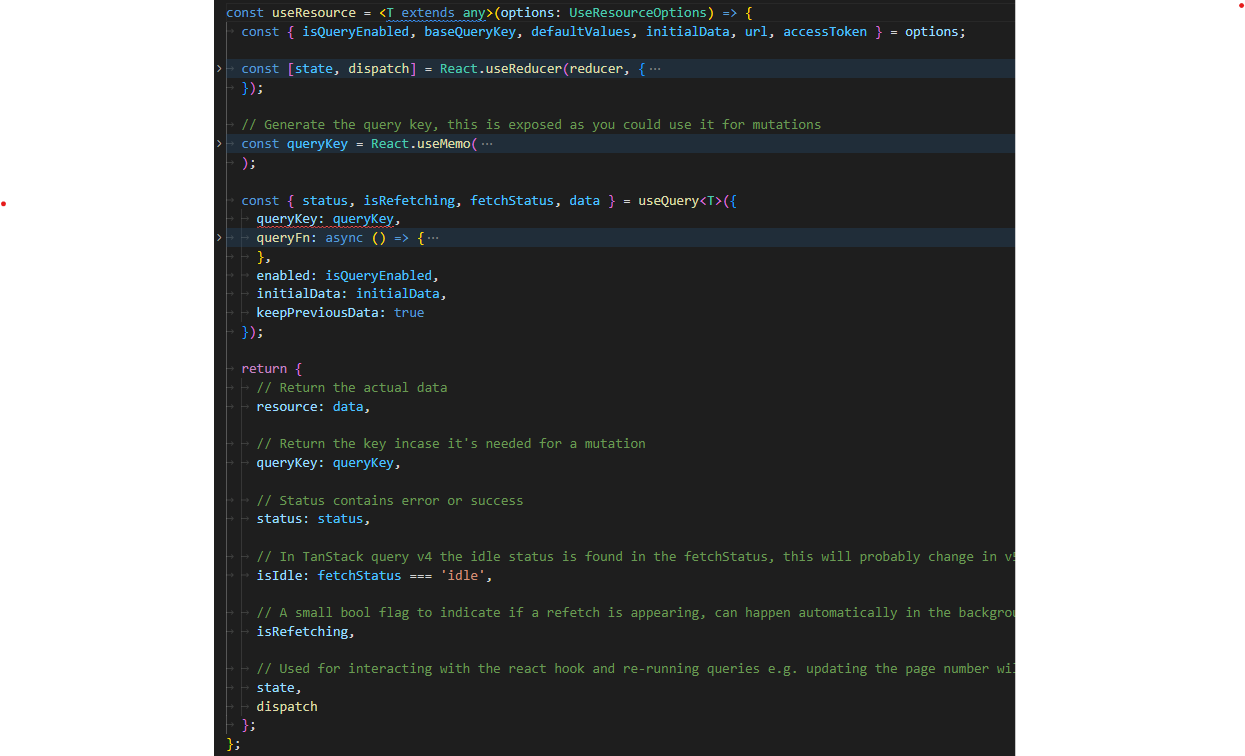Unfold the ellipsis after React.useMemo(
This screenshot has width=1245, height=756.
pyautogui.click(x=487, y=144)
